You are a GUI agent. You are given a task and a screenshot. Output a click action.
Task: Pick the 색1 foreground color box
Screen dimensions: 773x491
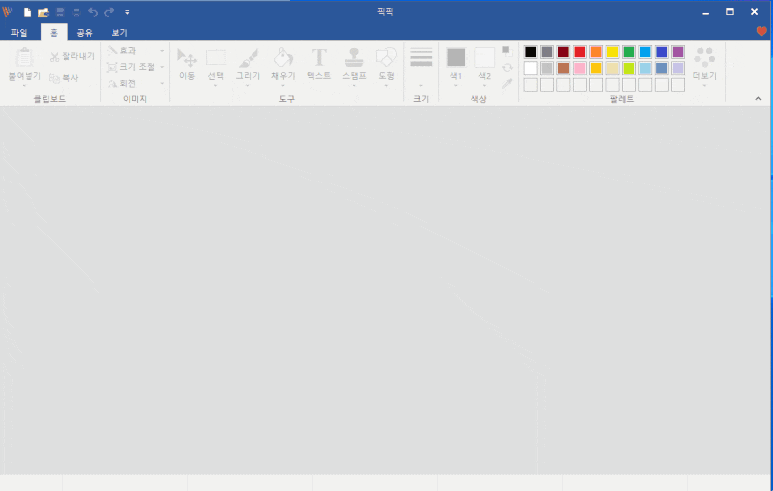pyautogui.click(x=456, y=57)
